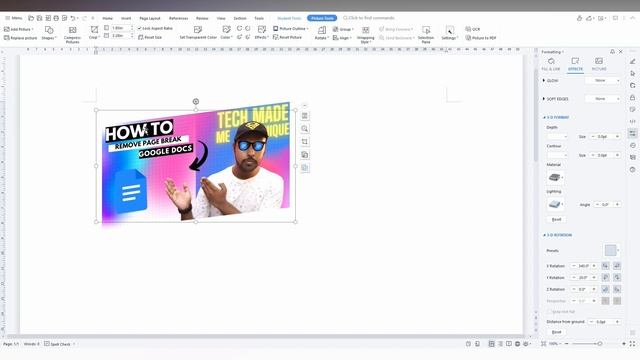The width and height of the screenshot is (640, 360).
Task: Toggle Lock Aspect Ratio checkbox
Action: 155,29
